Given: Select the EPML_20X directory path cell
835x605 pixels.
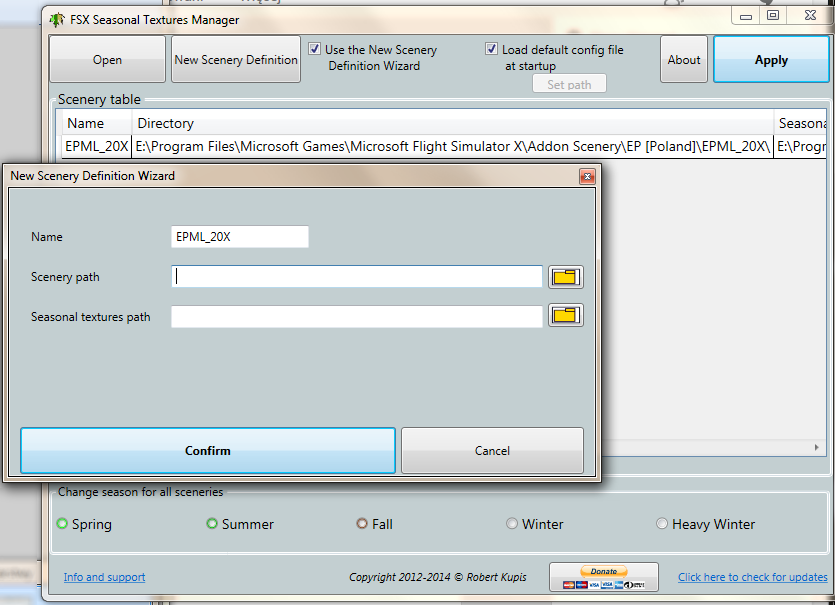Looking at the screenshot, I should click(453, 146).
